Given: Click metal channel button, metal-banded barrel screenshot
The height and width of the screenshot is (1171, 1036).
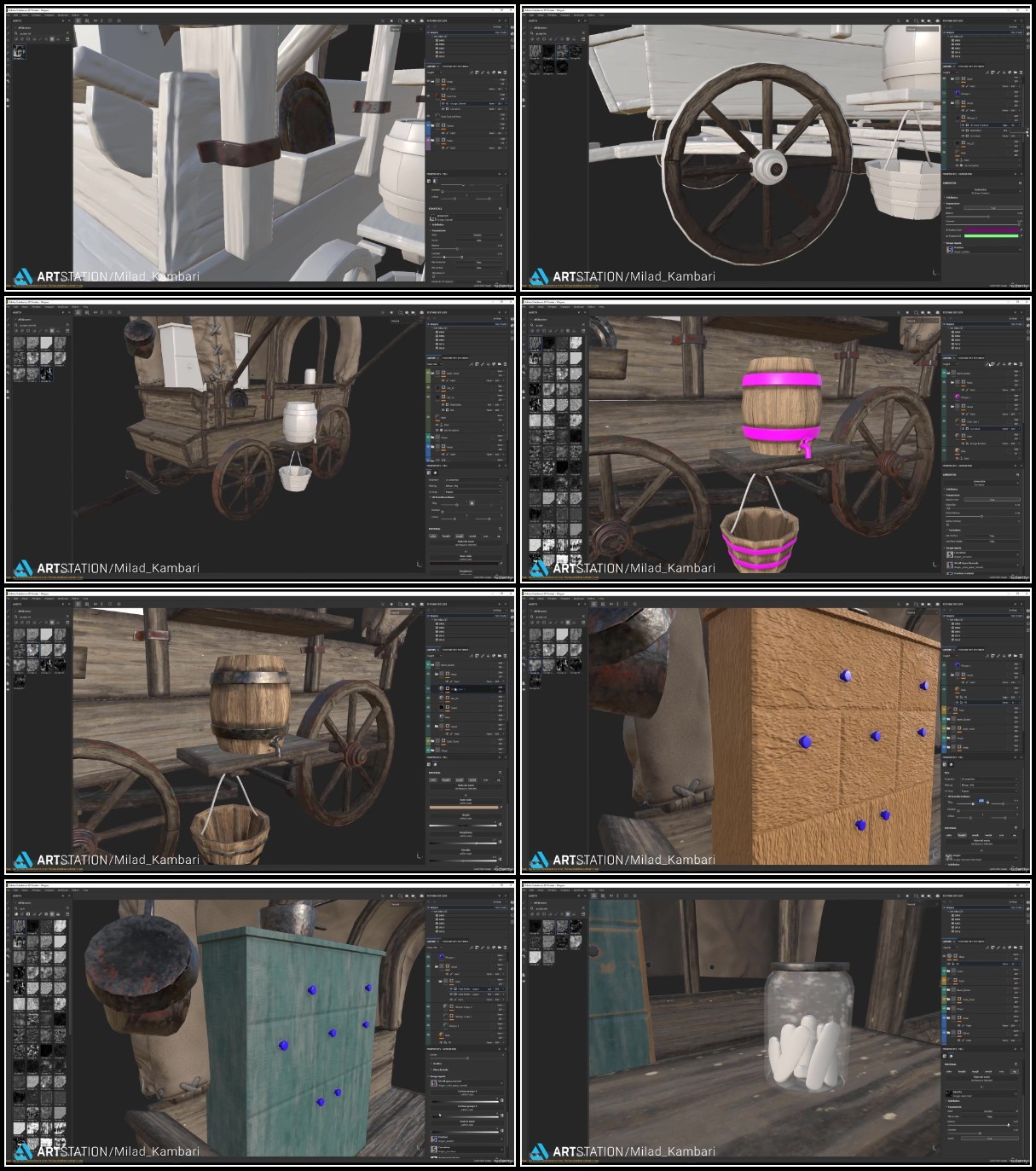Looking at the screenshot, I should [x=472, y=780].
